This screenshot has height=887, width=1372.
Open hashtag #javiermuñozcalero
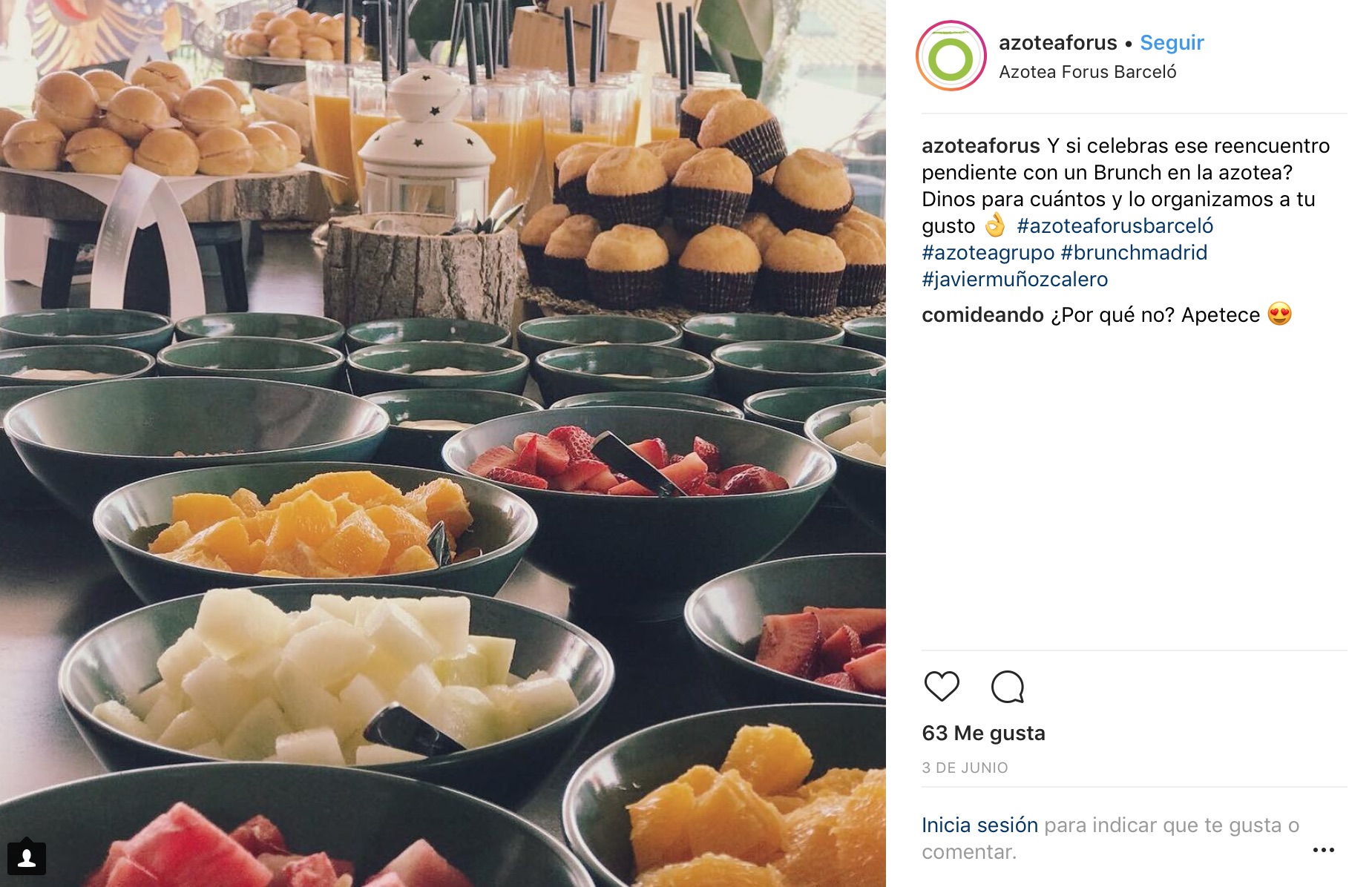[1014, 279]
